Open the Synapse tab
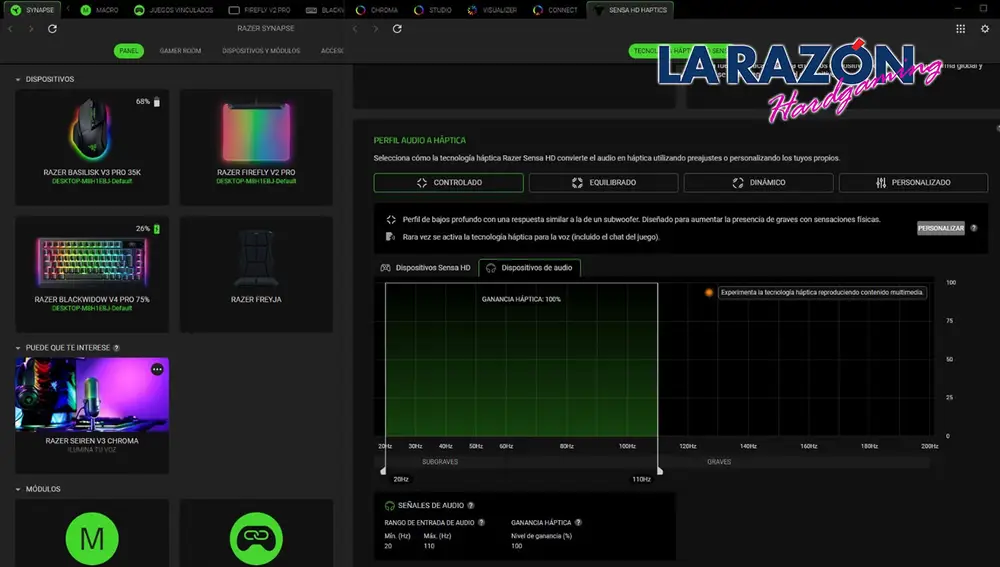The height and width of the screenshot is (567, 1000). (x=32, y=10)
